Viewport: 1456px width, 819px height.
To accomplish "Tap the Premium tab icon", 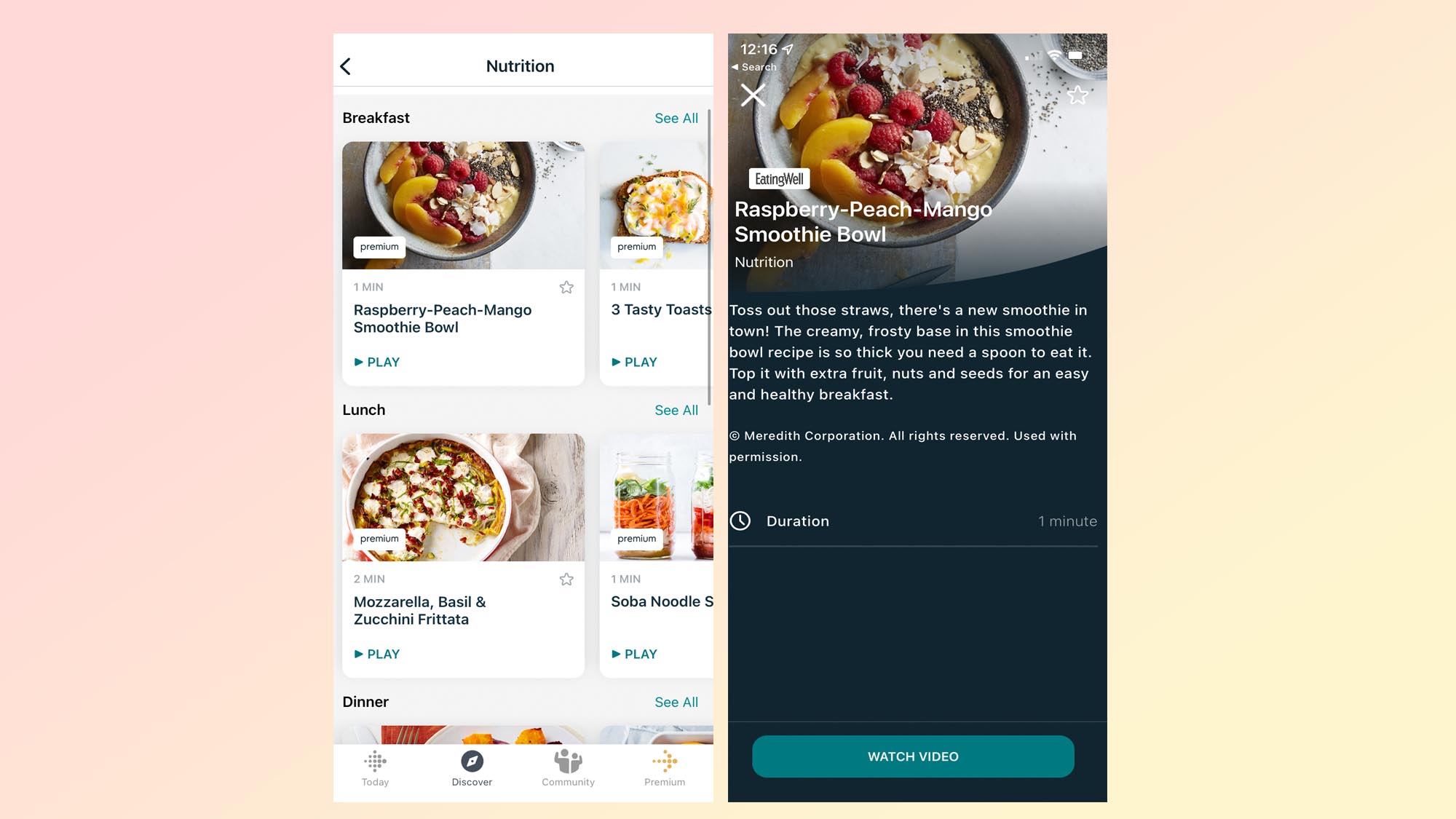I will click(664, 763).
